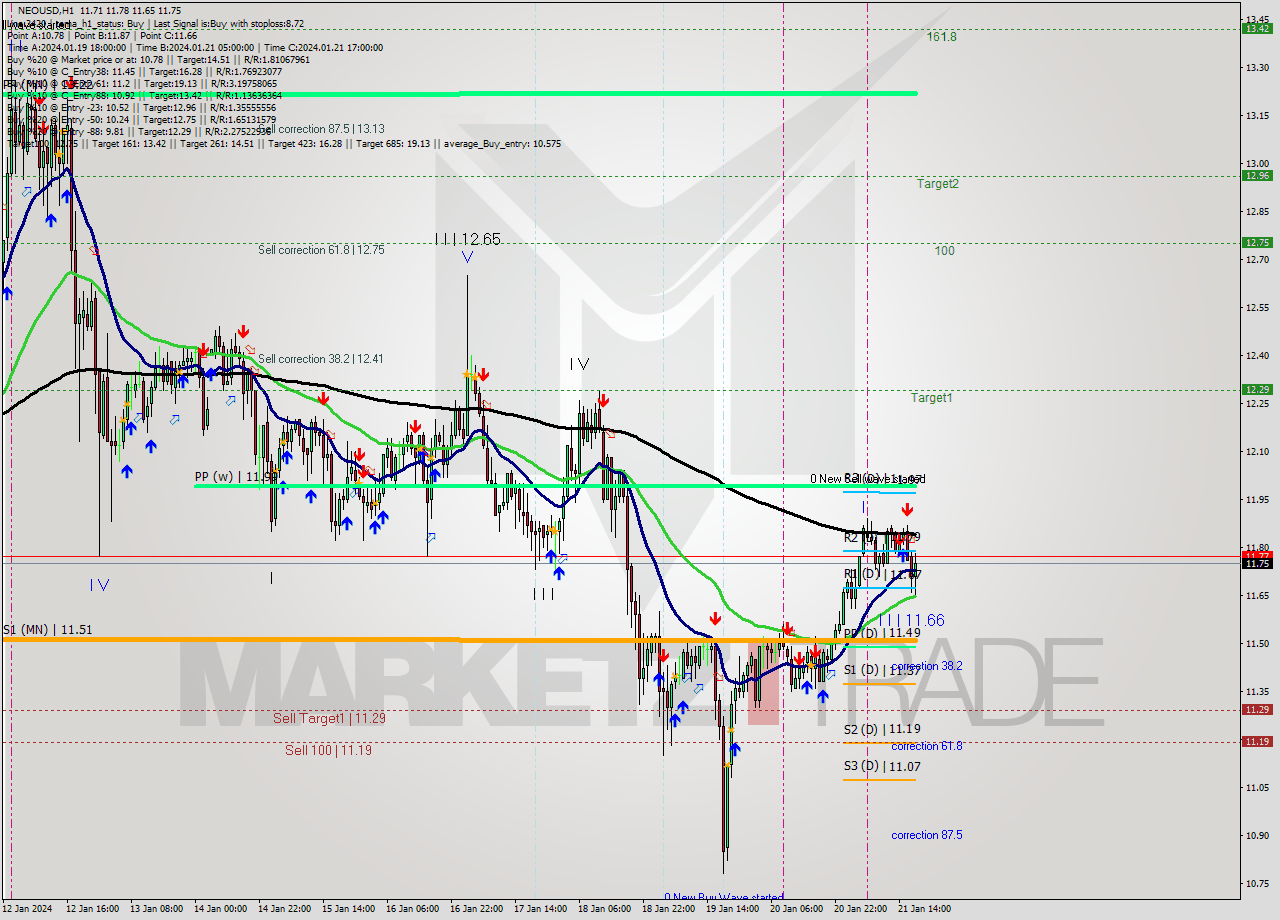Screen dimensions: 1280x920
Task: Select the green 12.96 price tag
Action: point(1256,175)
